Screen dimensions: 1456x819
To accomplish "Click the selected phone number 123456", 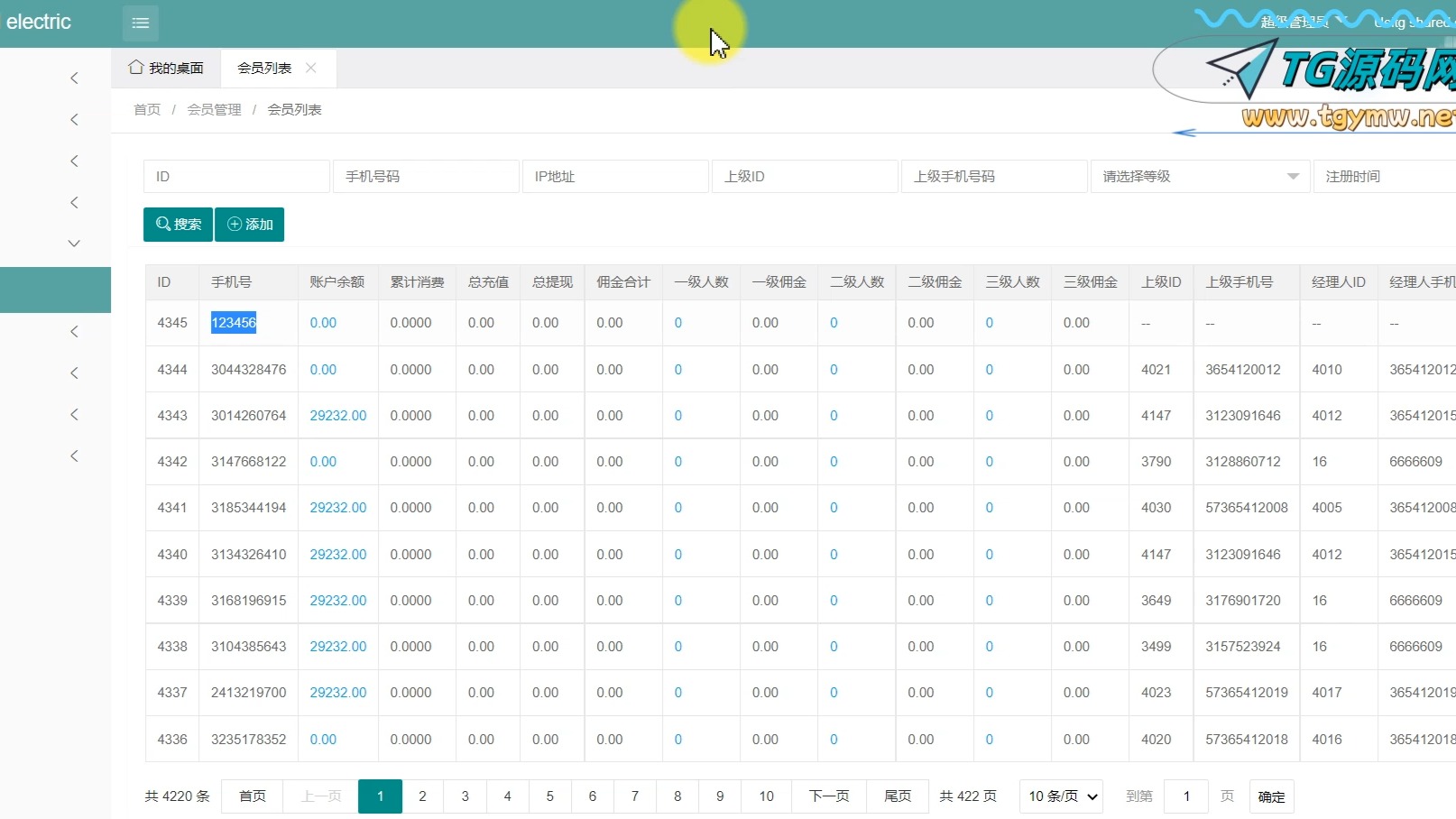I will click(x=234, y=323).
